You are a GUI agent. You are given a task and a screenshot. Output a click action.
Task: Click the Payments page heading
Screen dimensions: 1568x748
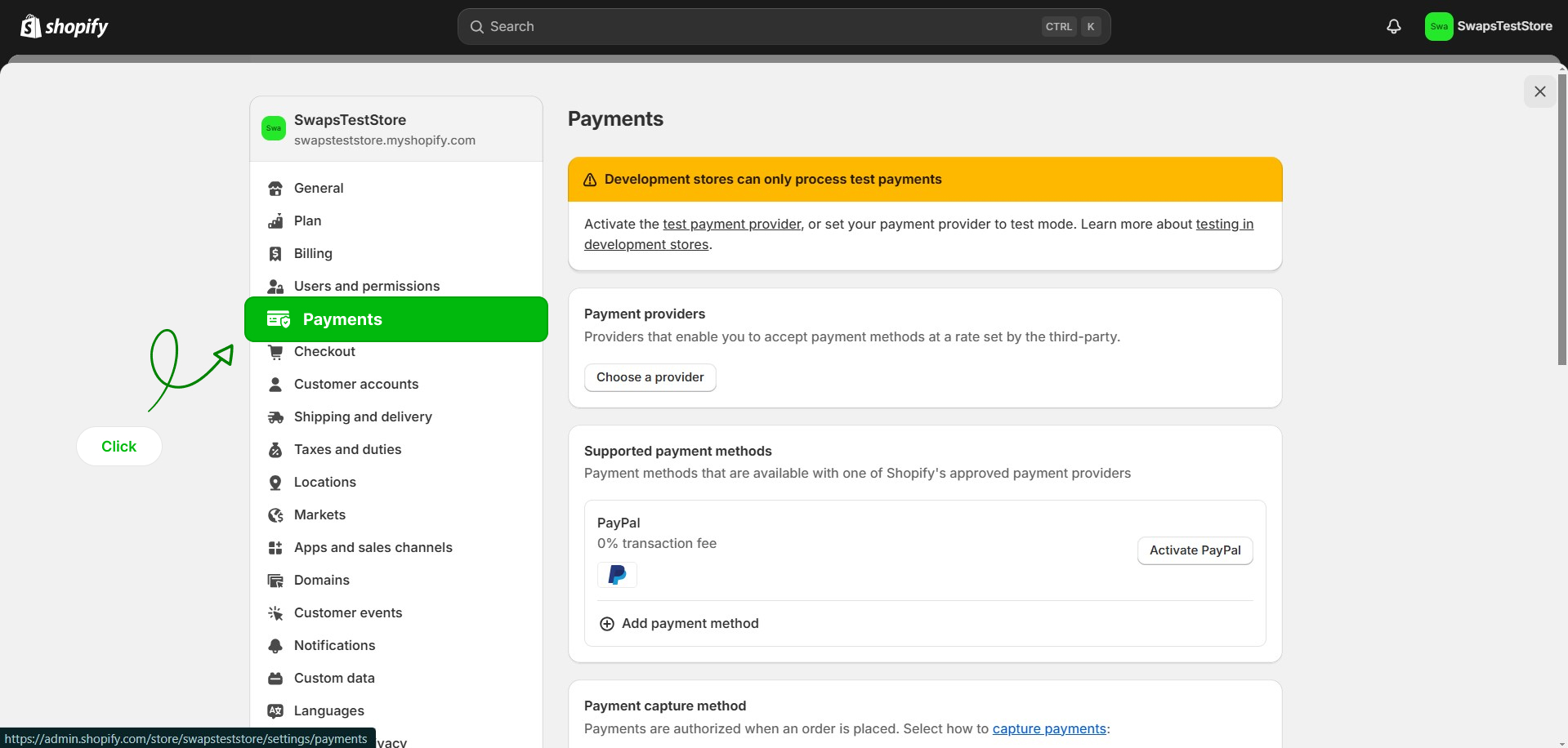[x=615, y=119]
